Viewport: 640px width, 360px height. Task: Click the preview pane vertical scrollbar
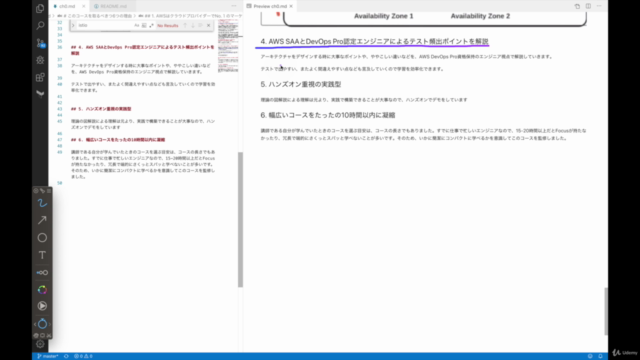click(x=605, y=311)
